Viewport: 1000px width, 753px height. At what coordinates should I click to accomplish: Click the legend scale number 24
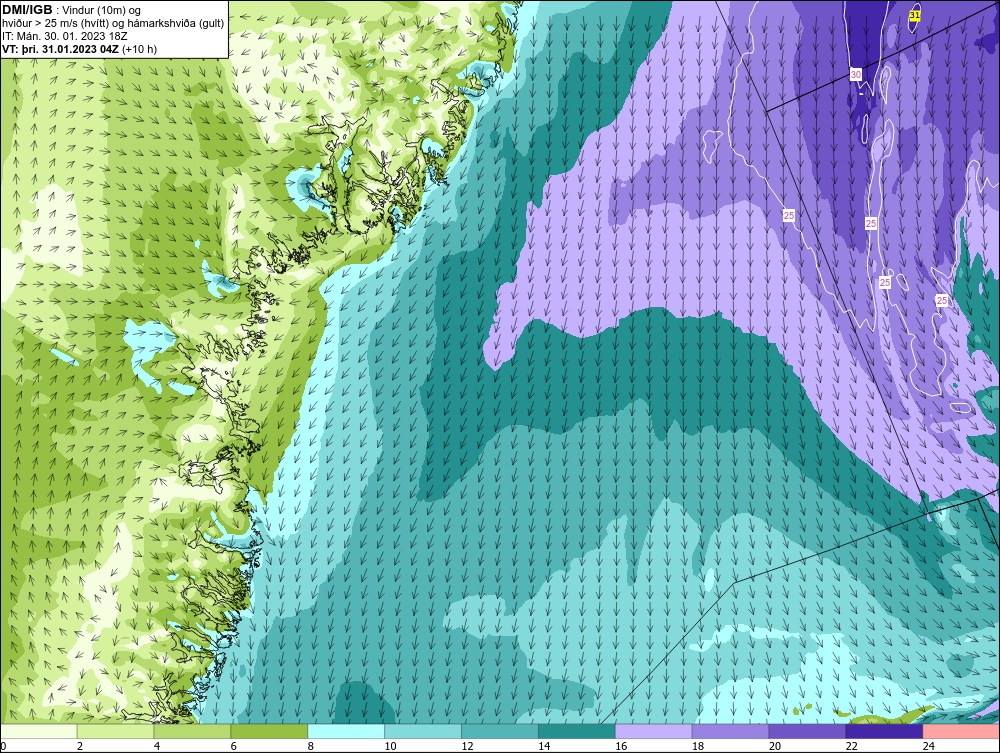(929, 746)
